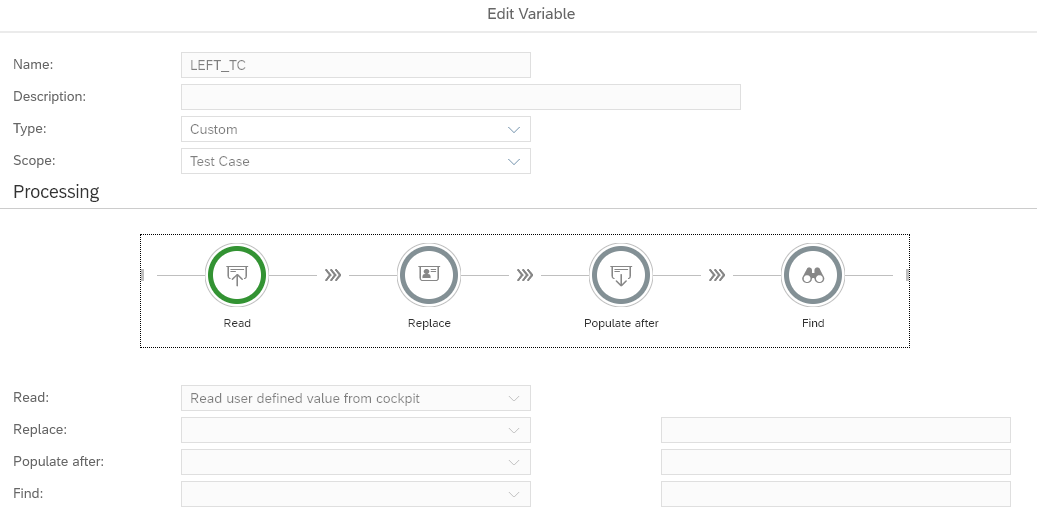1037x519 pixels.
Task: Click the value field right of Replace
Action: pos(835,430)
